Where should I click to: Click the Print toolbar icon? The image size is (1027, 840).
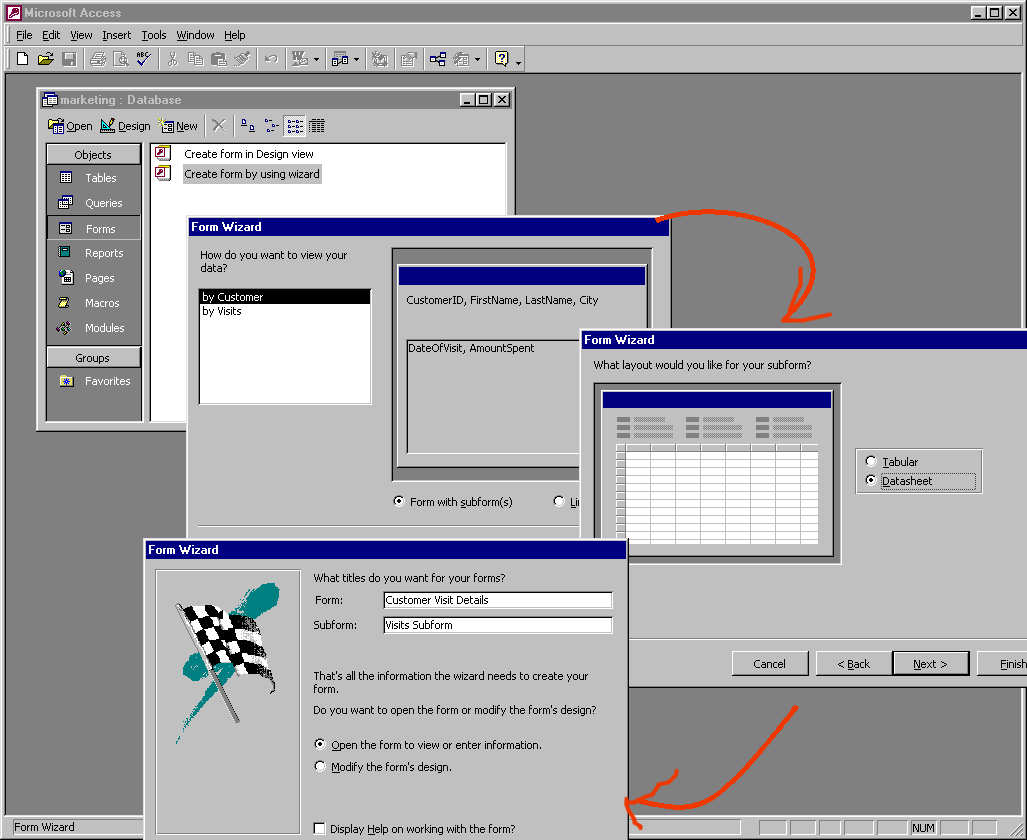[98, 59]
